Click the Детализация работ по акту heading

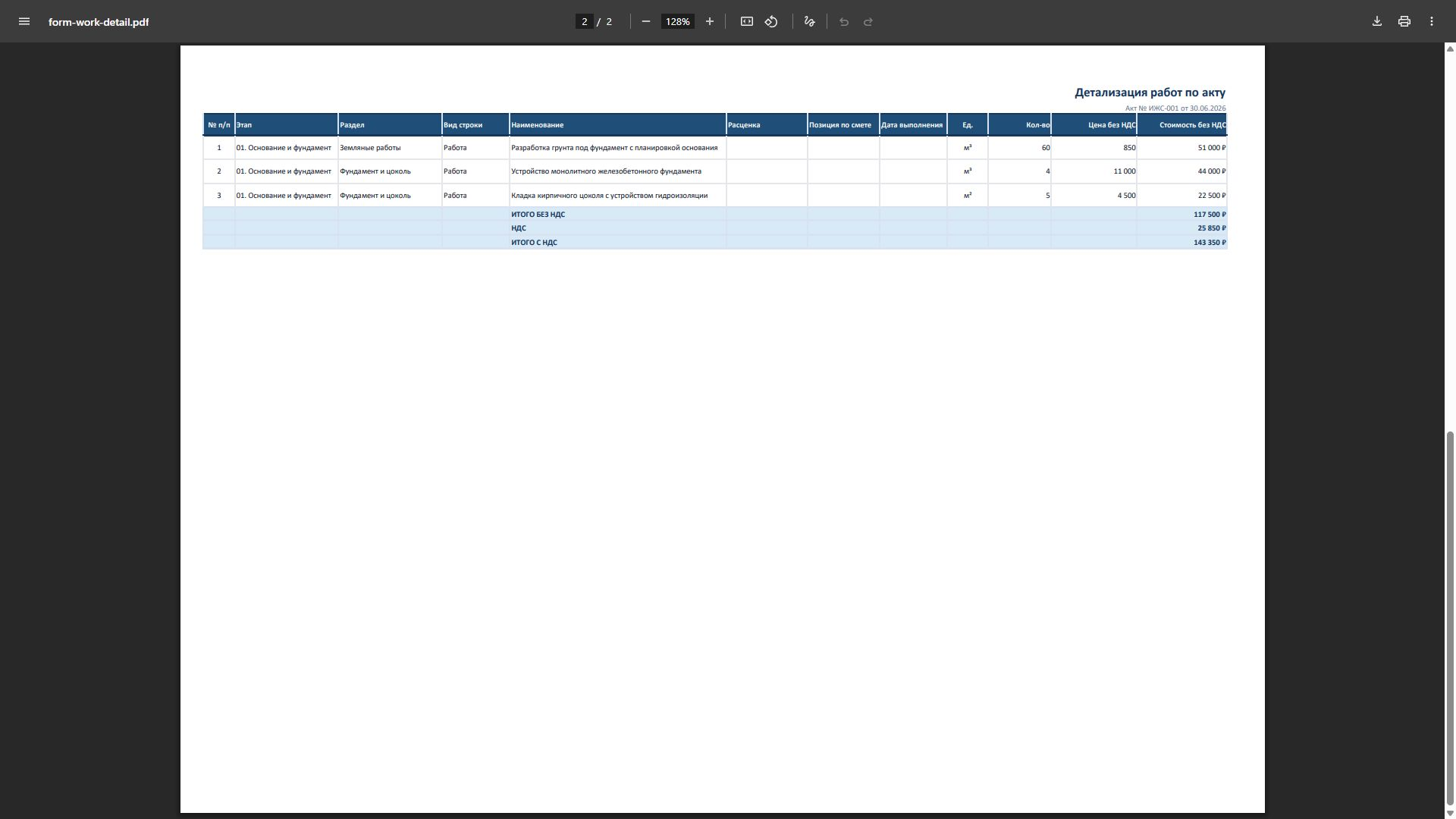[1150, 93]
